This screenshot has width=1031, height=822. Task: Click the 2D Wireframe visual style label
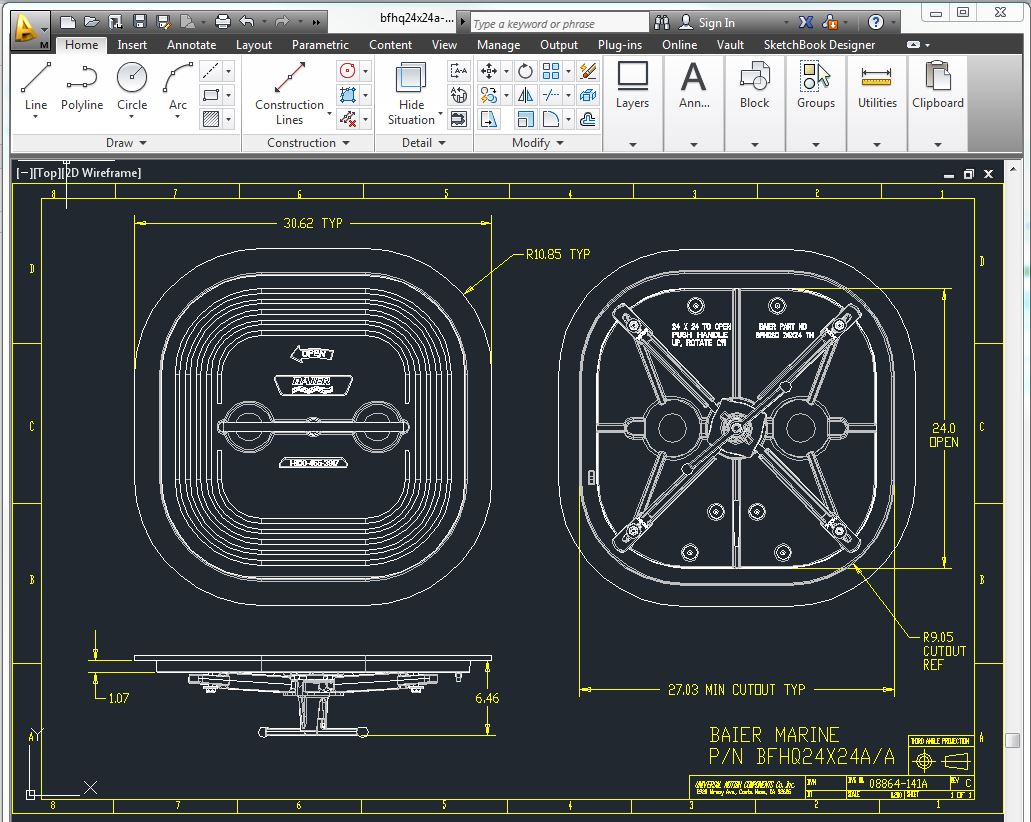pyautogui.click(x=101, y=173)
